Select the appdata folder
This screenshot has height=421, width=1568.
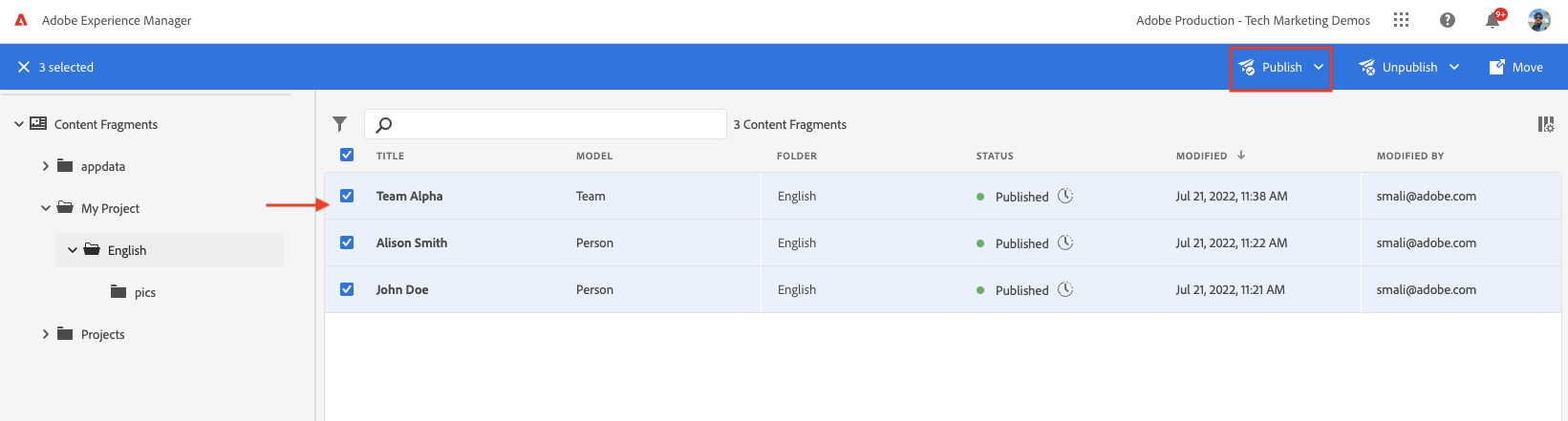click(x=103, y=166)
